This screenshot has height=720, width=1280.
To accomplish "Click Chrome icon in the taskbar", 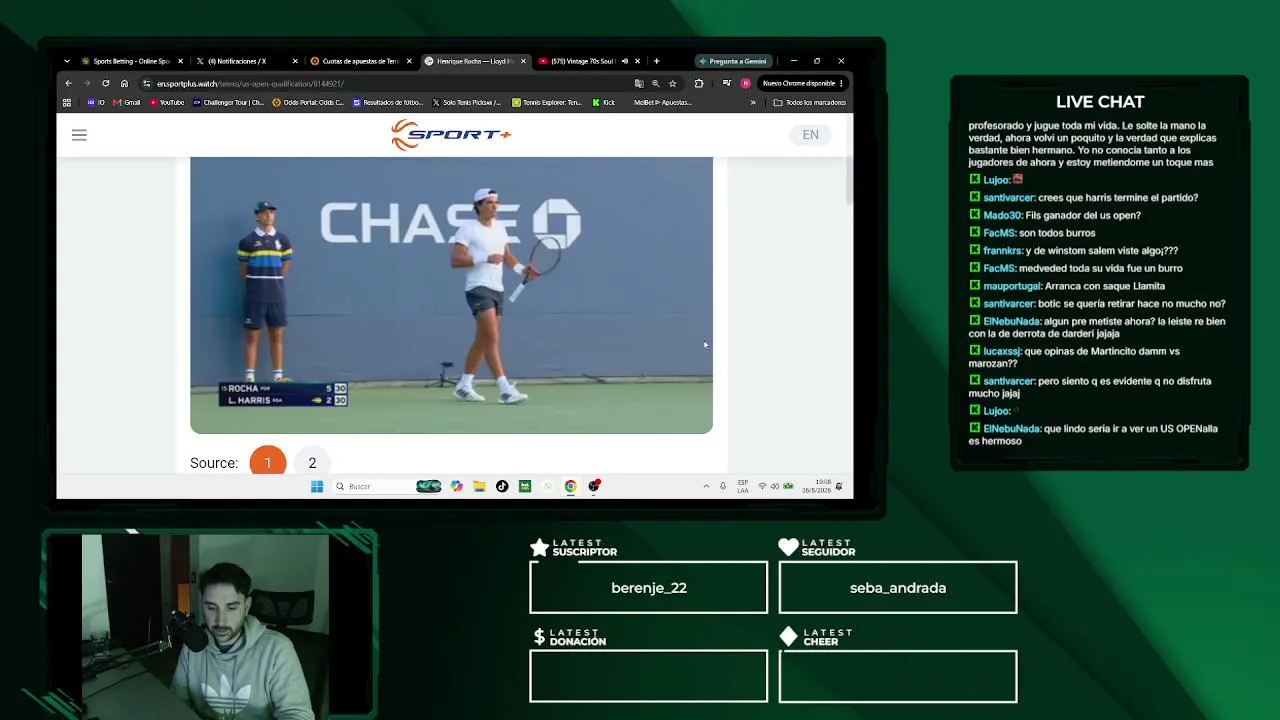I will tap(570, 486).
